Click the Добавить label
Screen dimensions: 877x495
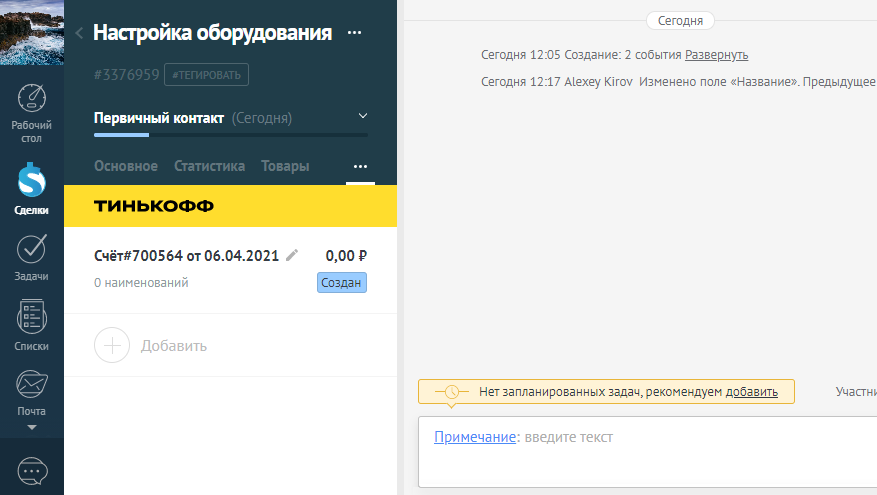(x=174, y=346)
